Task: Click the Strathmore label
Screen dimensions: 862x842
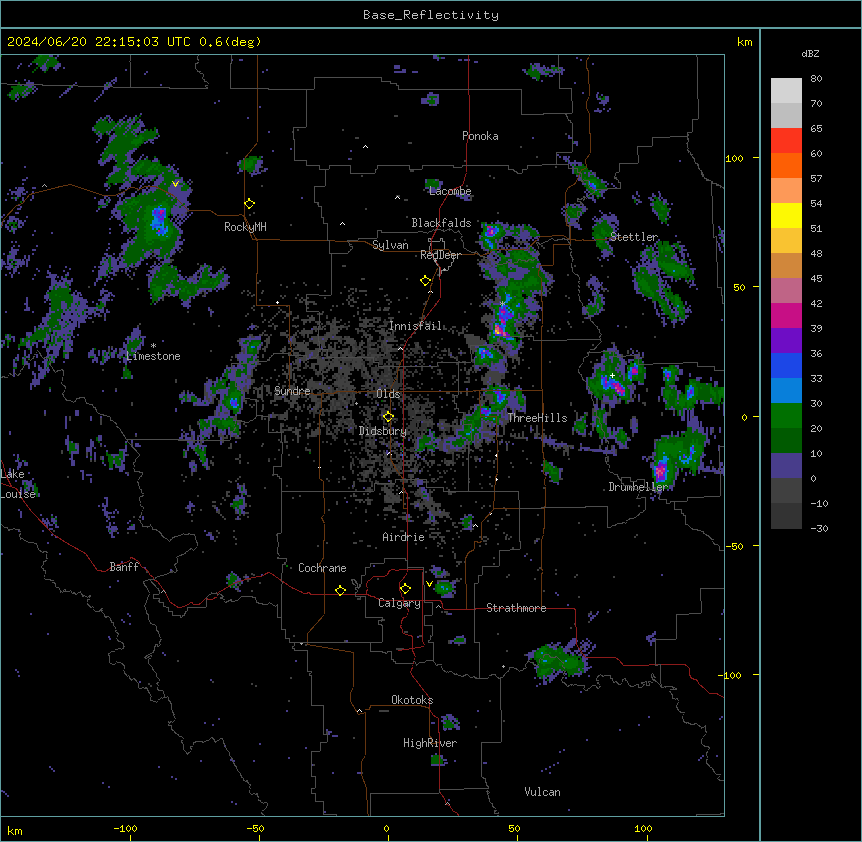Action: point(516,608)
